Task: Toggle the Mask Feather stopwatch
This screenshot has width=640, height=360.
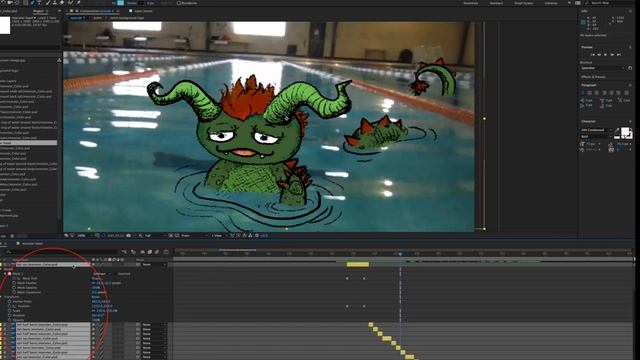Action: tap(14, 283)
